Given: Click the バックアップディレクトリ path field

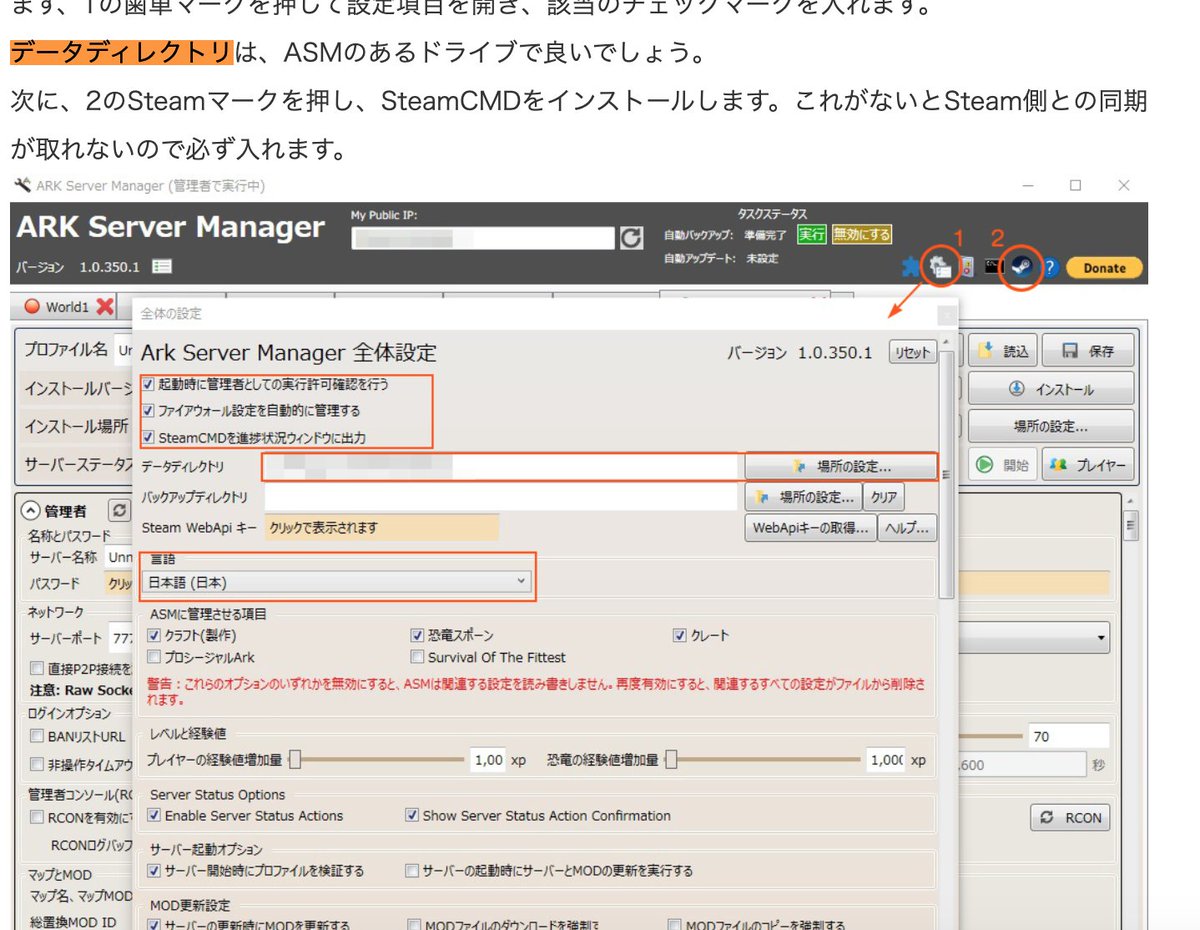Looking at the screenshot, I should (501, 497).
